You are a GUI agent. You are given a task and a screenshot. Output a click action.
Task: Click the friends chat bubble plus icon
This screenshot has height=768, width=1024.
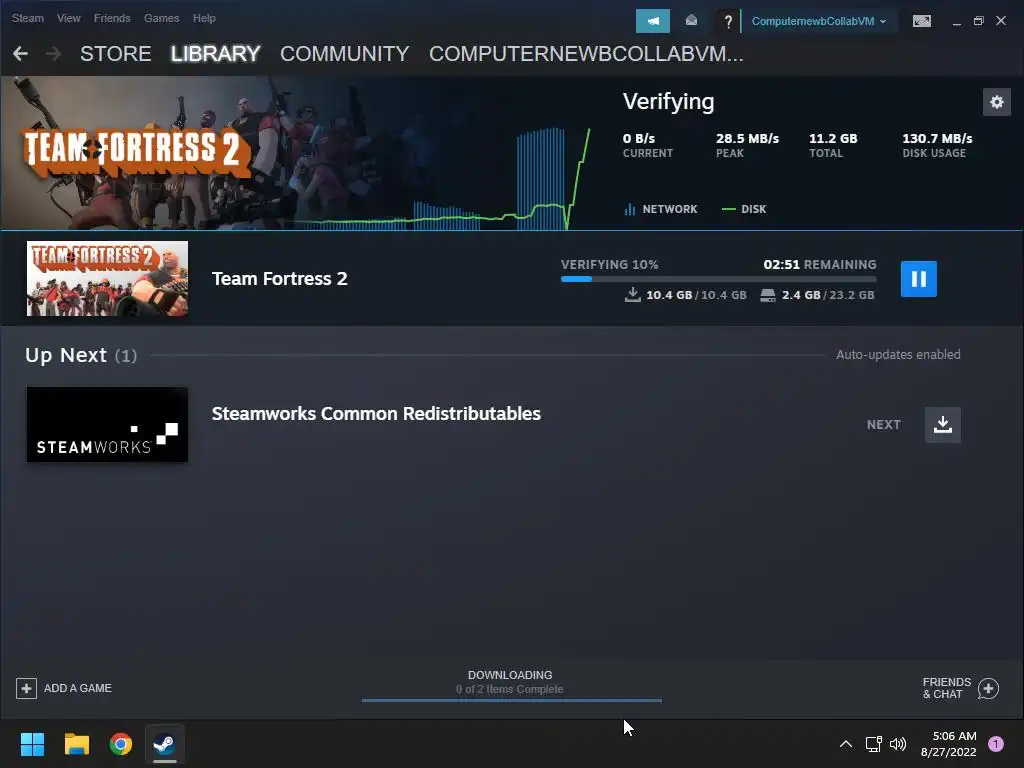coord(988,688)
